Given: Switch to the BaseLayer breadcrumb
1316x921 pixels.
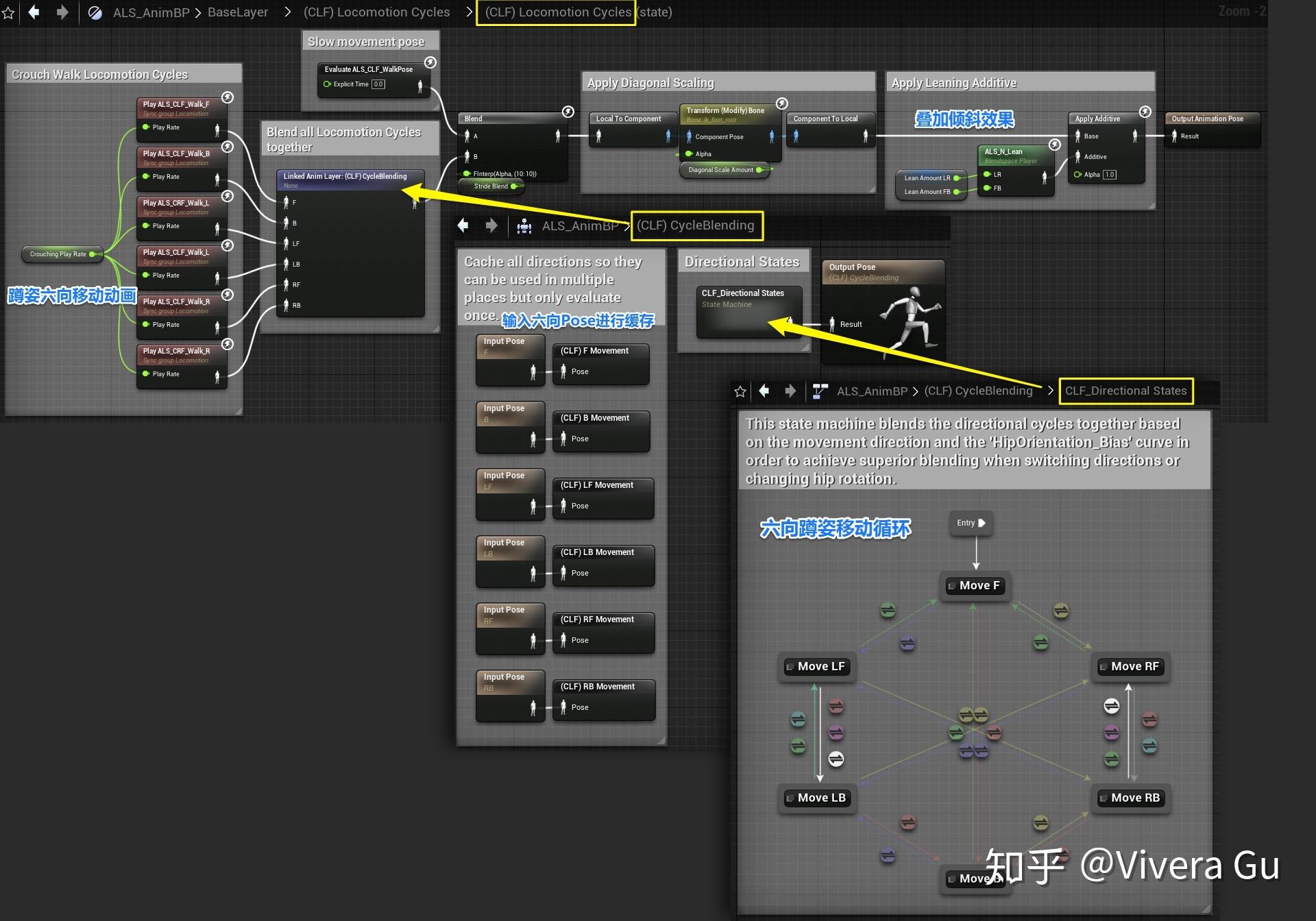Looking at the screenshot, I should pos(238,12).
